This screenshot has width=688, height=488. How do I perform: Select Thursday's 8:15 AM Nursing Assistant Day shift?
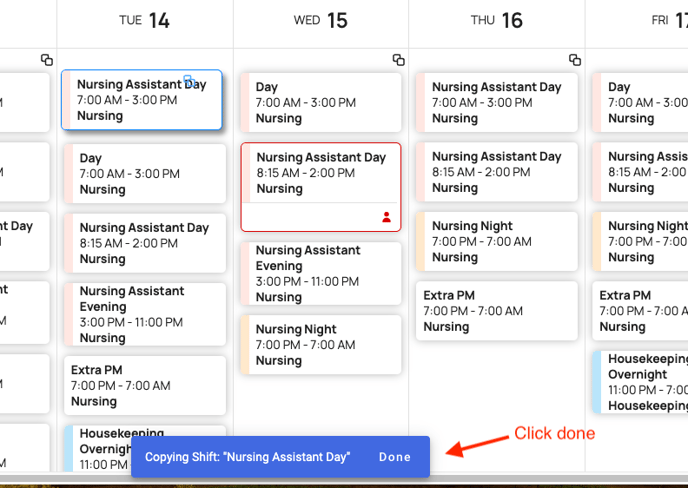497,172
